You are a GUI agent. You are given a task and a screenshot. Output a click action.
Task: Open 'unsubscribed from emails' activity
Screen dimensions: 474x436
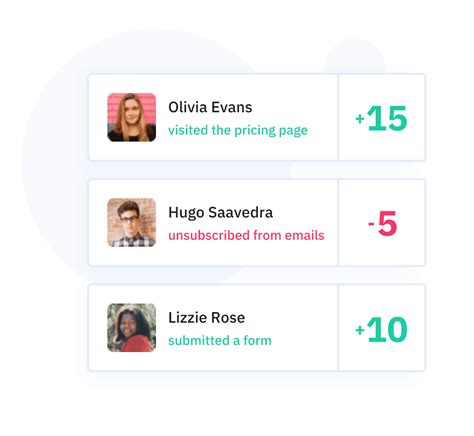point(246,235)
